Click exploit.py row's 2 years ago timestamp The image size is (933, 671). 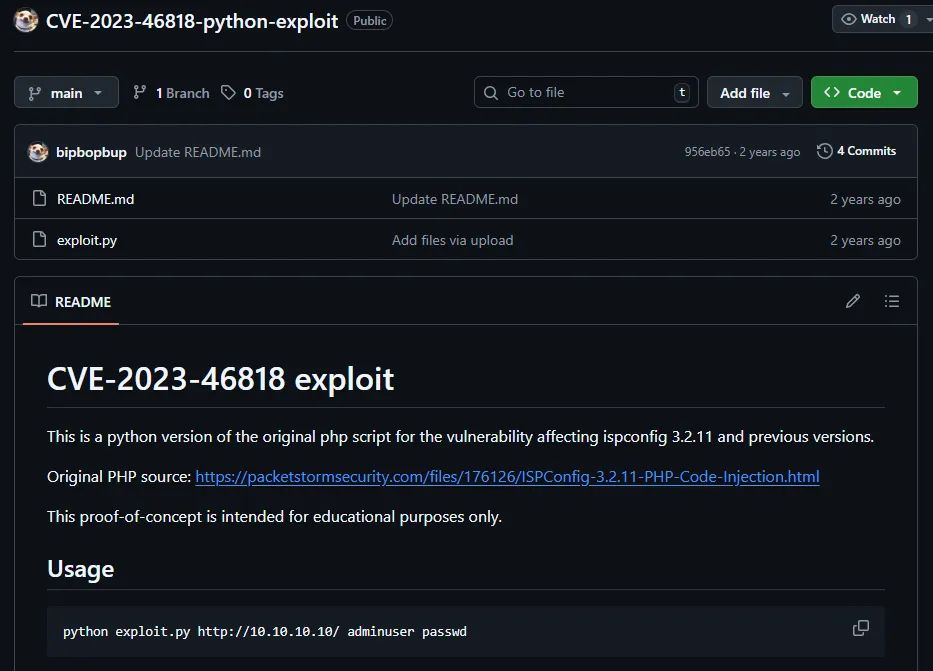(865, 240)
